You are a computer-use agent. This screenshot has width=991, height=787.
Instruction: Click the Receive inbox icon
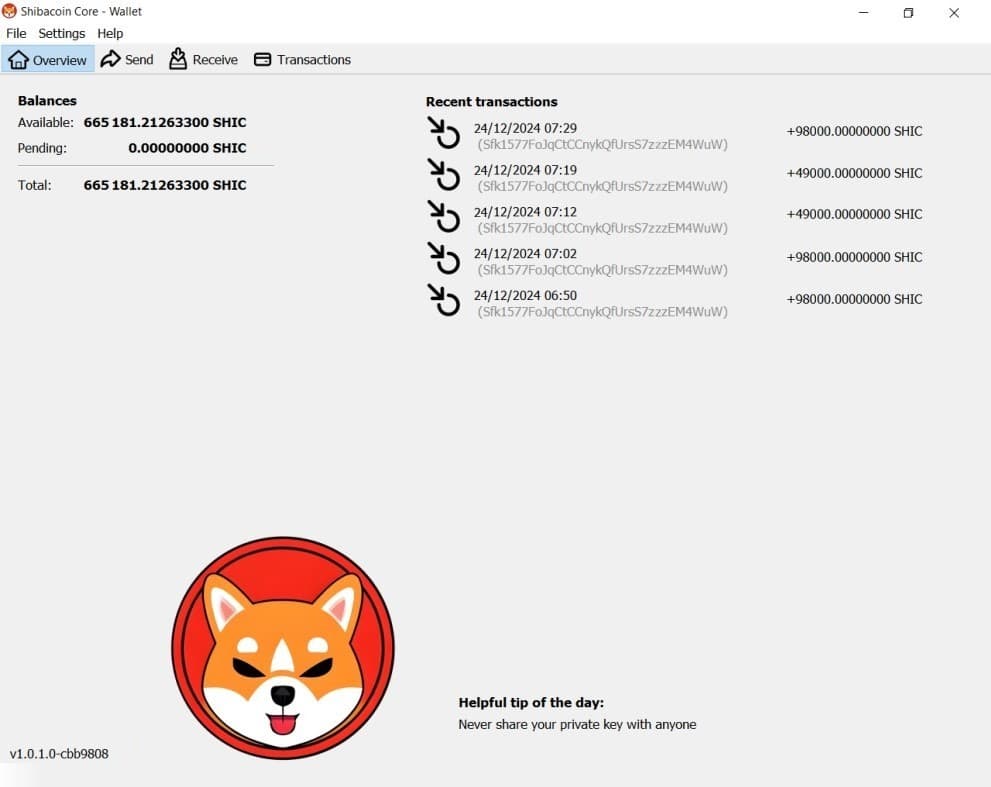click(x=178, y=59)
